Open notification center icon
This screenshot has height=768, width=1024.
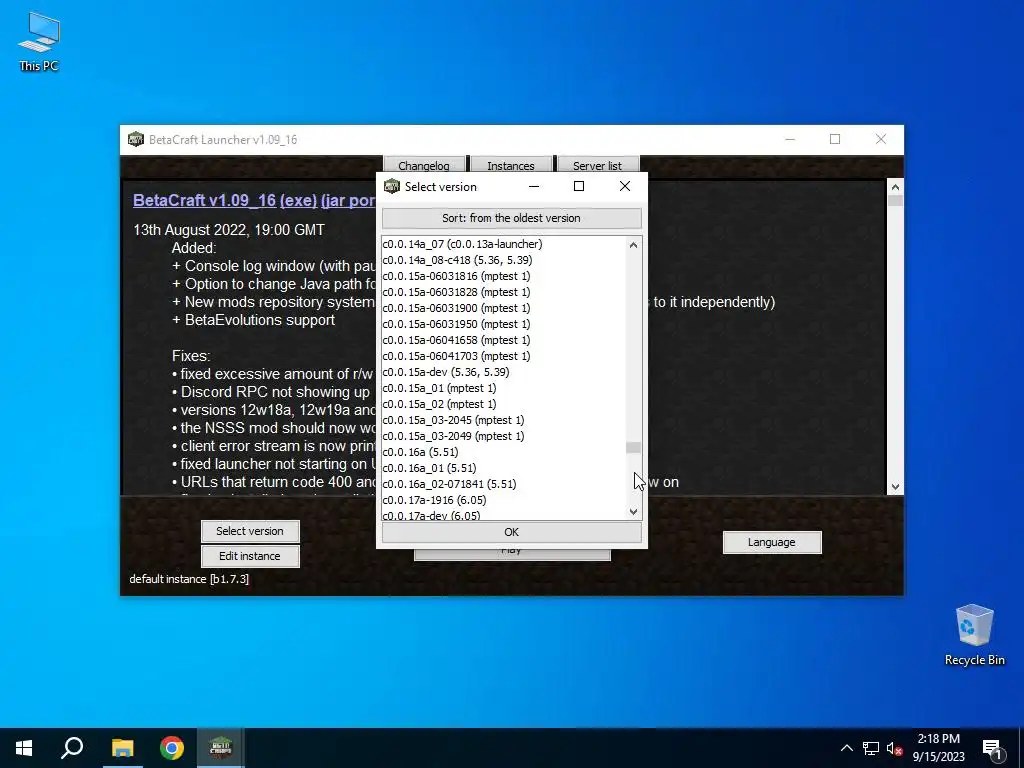(992, 748)
